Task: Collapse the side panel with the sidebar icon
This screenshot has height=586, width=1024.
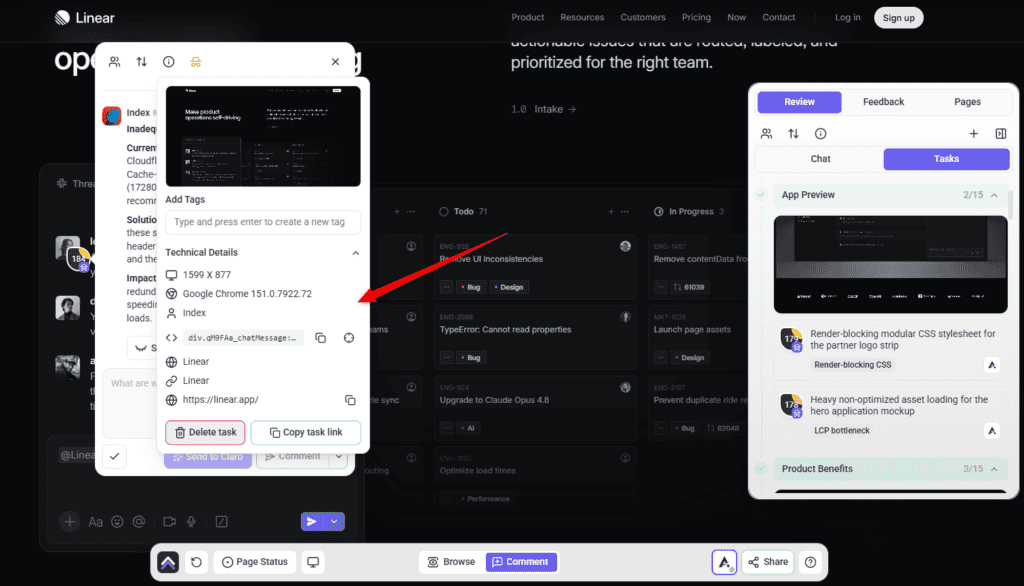Action: click(1000, 134)
